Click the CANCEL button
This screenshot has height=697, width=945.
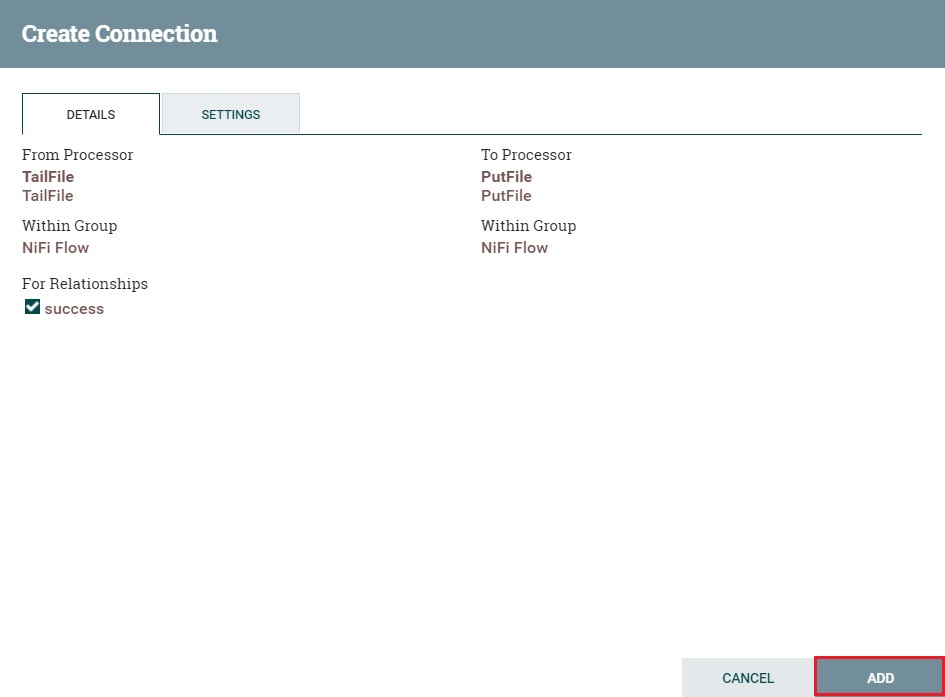point(748,677)
